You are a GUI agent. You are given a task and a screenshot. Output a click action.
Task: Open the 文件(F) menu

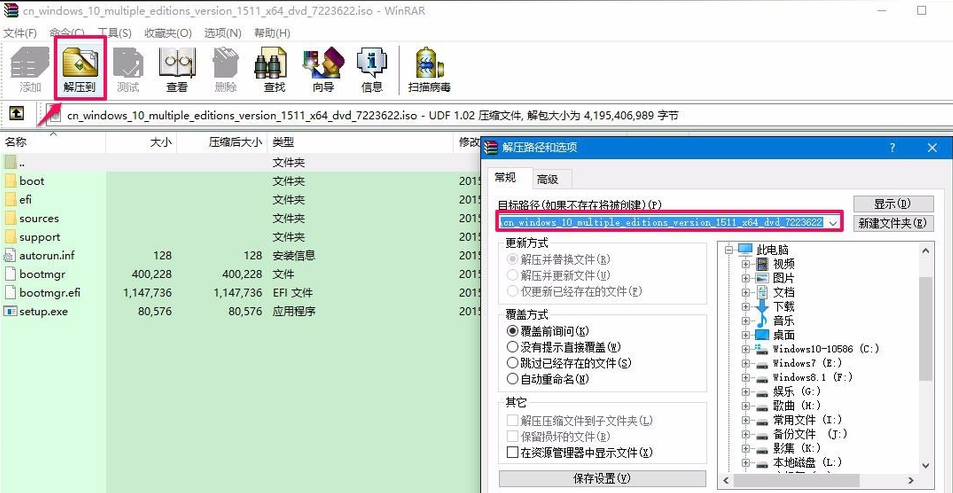pos(20,33)
